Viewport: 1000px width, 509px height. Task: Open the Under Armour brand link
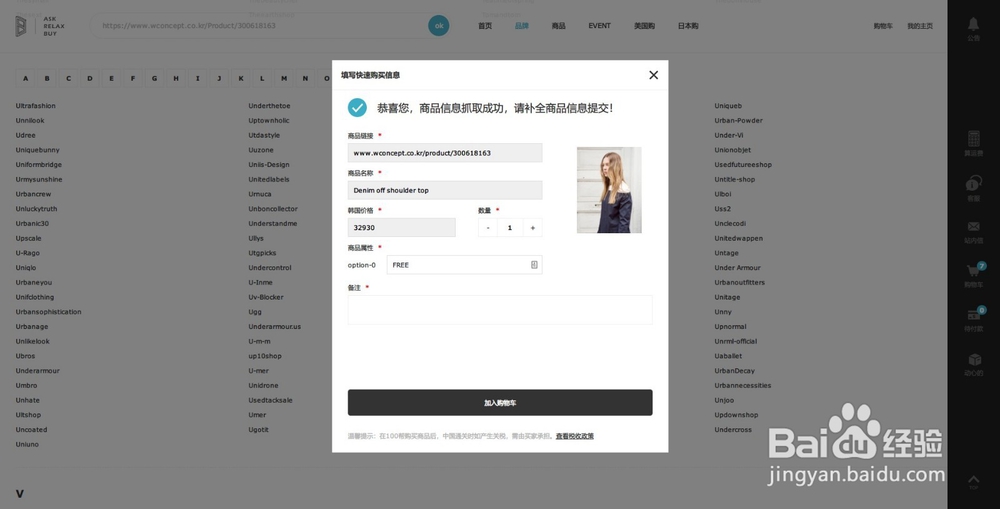coord(737,268)
